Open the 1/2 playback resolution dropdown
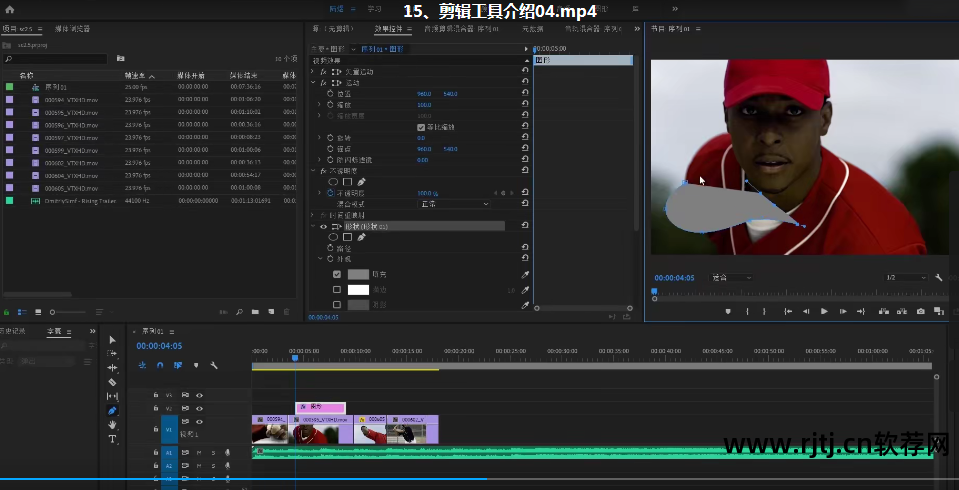Viewport: 959px width, 490px height. coord(904,277)
